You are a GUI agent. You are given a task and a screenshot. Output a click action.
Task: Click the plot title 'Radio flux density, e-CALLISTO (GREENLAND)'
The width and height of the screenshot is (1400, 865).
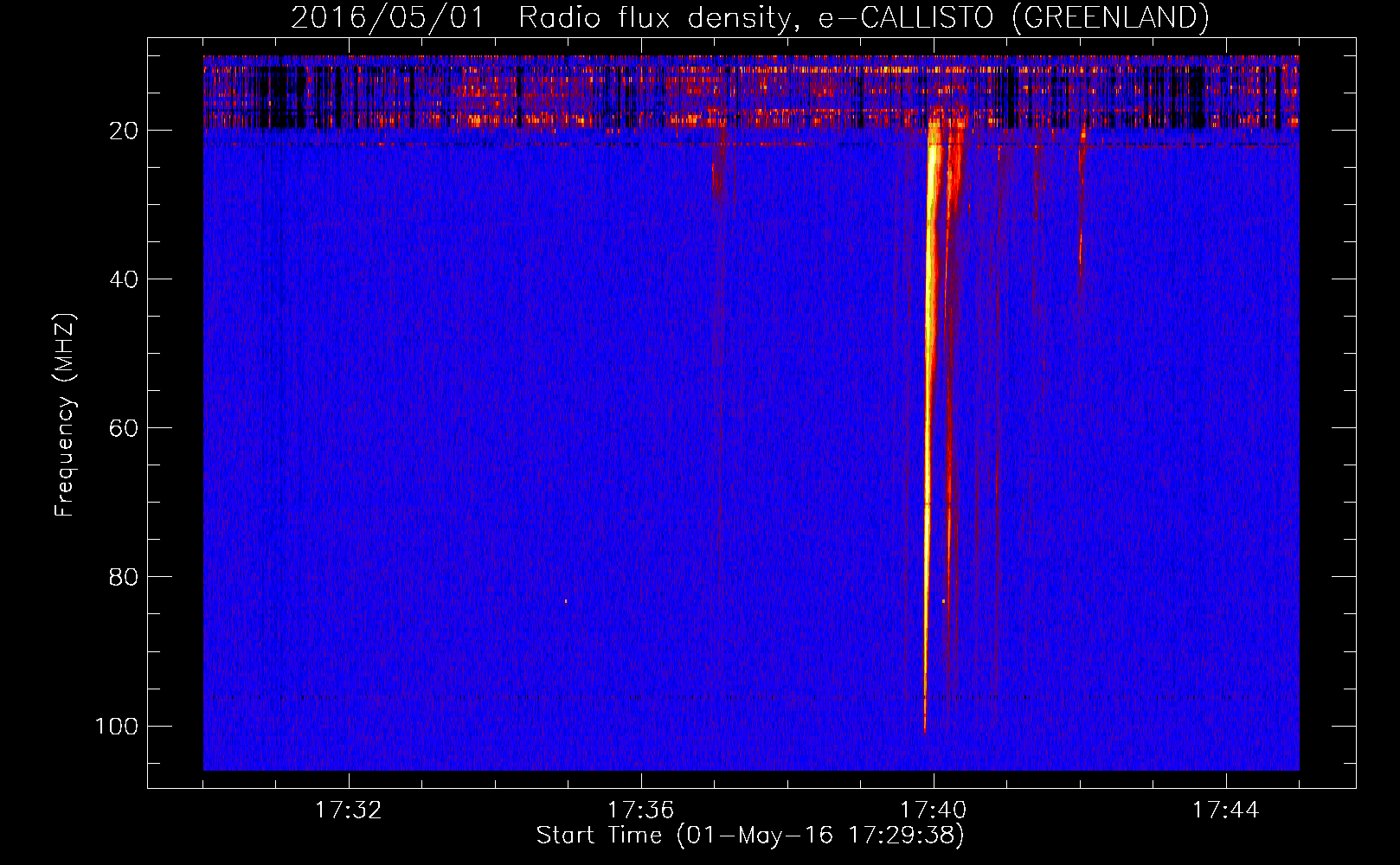click(x=864, y=17)
